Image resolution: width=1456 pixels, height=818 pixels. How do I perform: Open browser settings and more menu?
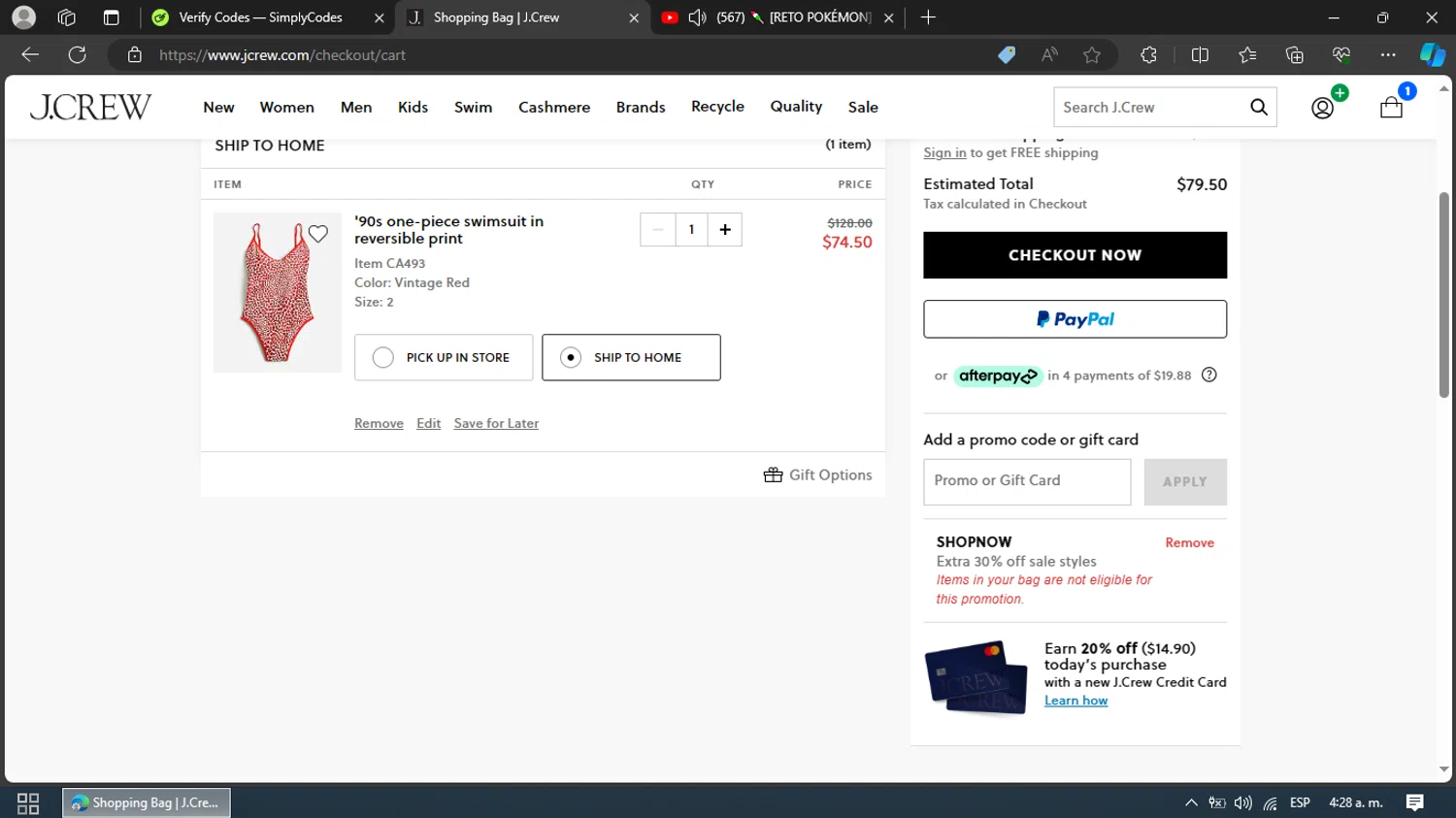pyautogui.click(x=1388, y=55)
